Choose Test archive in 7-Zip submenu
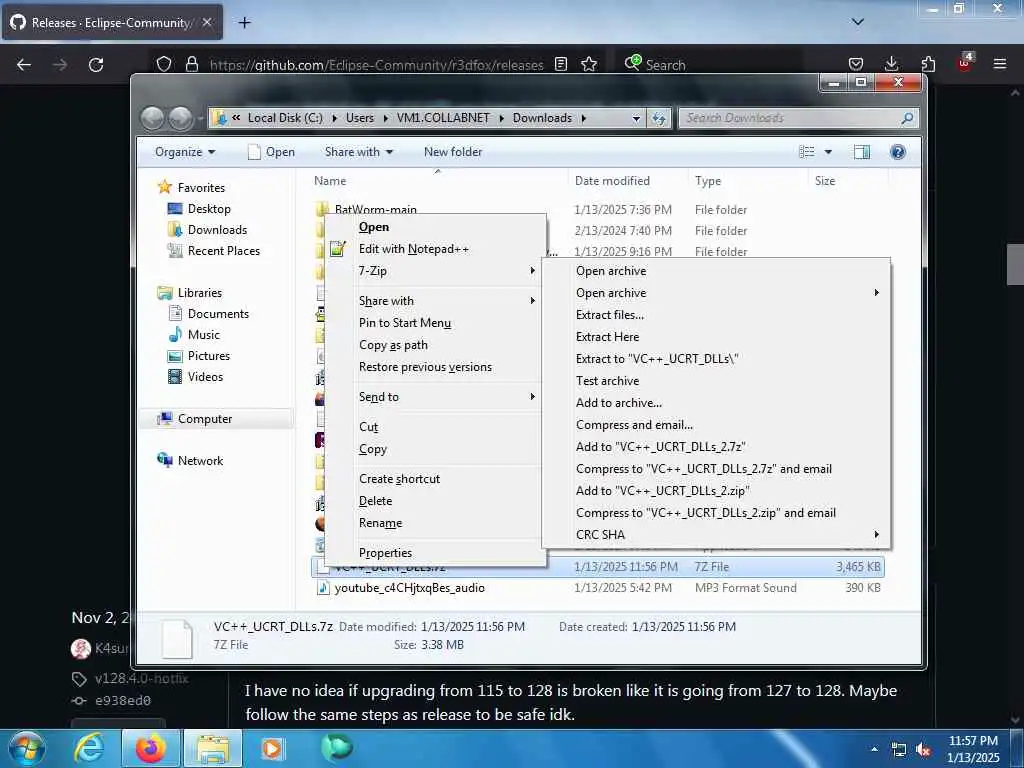 click(607, 381)
